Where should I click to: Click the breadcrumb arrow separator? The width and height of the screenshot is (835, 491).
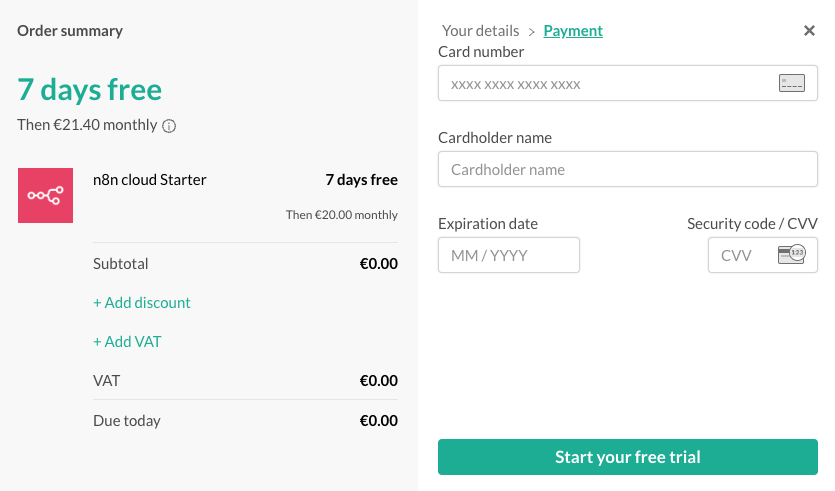tap(532, 31)
